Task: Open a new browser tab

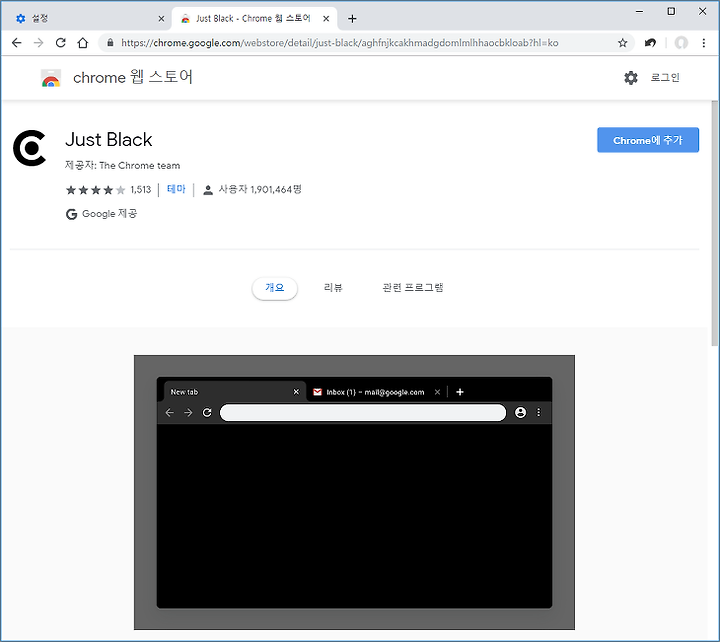Action: [352, 19]
